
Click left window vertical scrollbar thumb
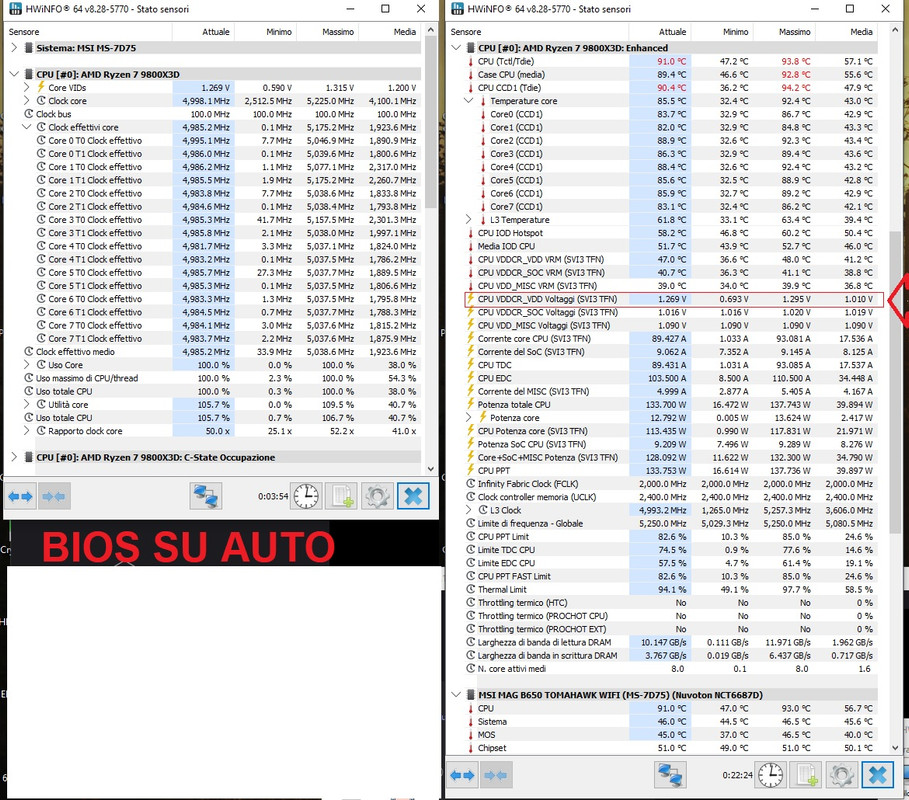(x=431, y=122)
